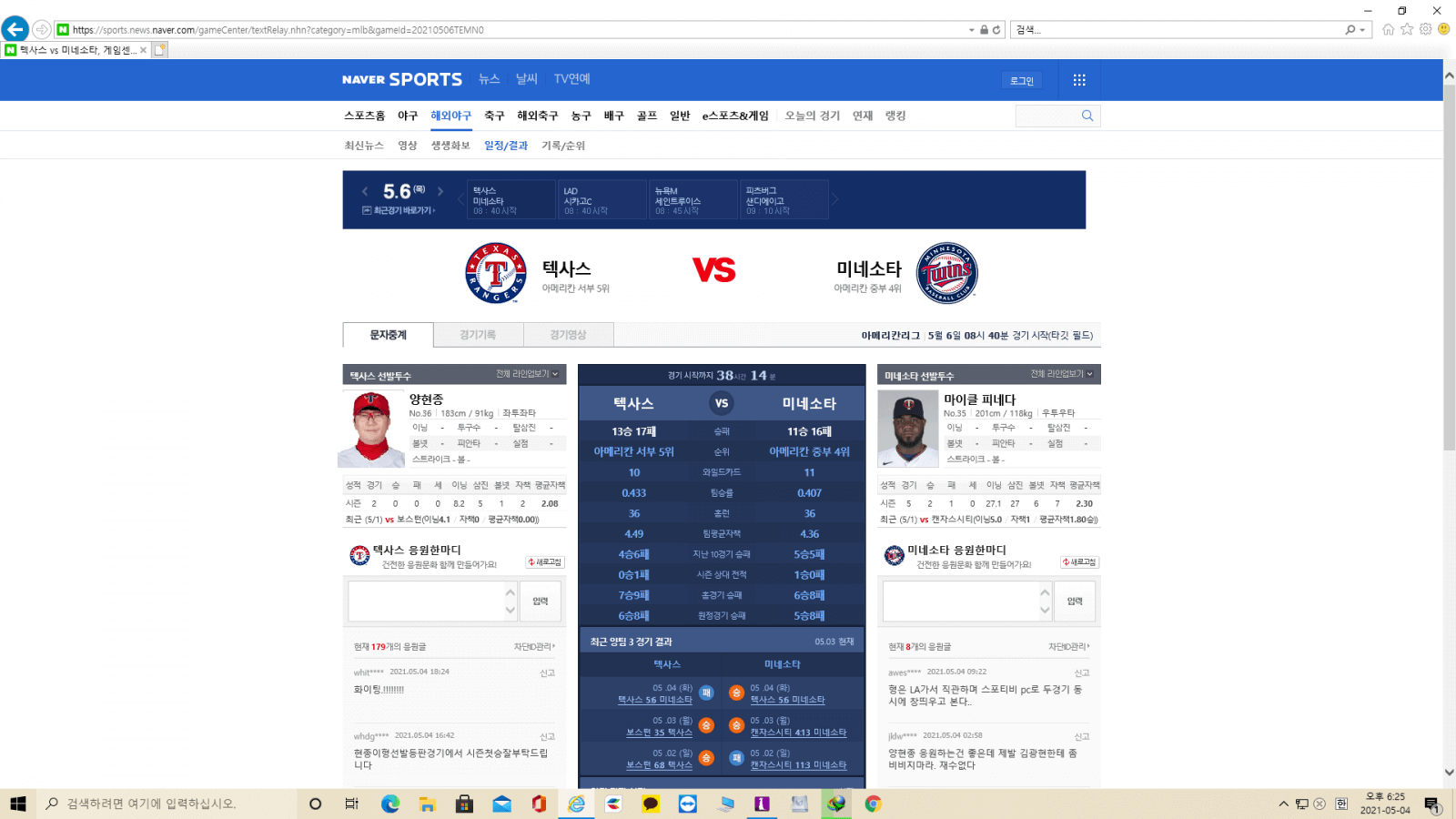The image size is (1456, 819).
Task: Open the browser settings gear icon
Action: tap(1425, 29)
